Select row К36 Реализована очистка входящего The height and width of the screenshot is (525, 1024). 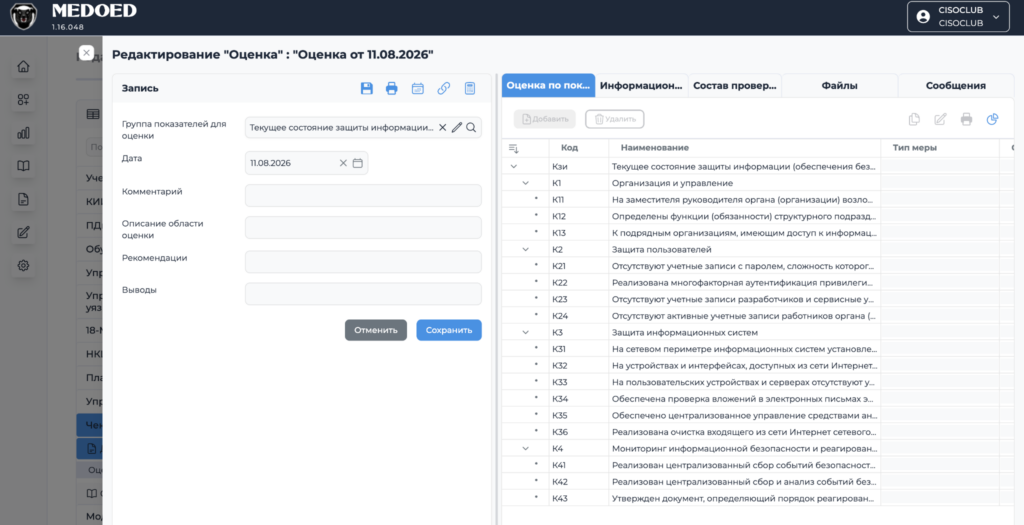click(x=758, y=432)
